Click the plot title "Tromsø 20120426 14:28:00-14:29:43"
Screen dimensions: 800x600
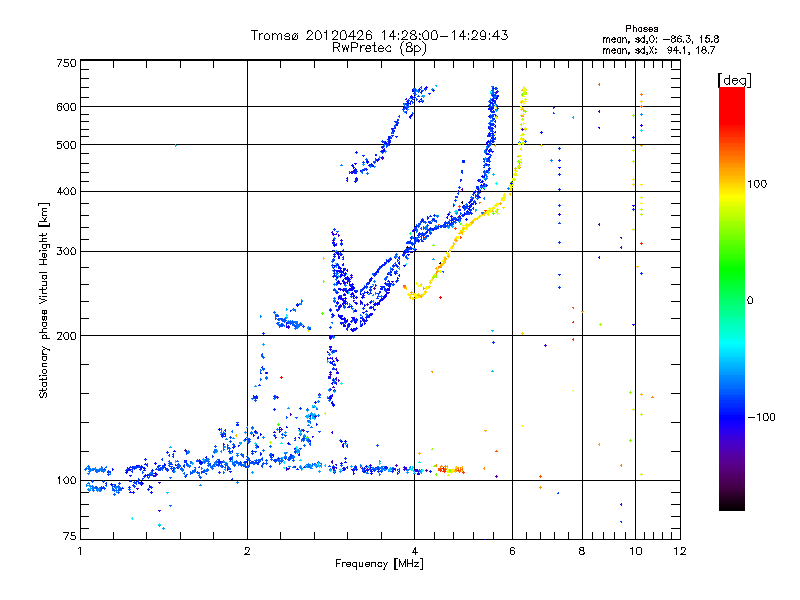click(x=379, y=35)
